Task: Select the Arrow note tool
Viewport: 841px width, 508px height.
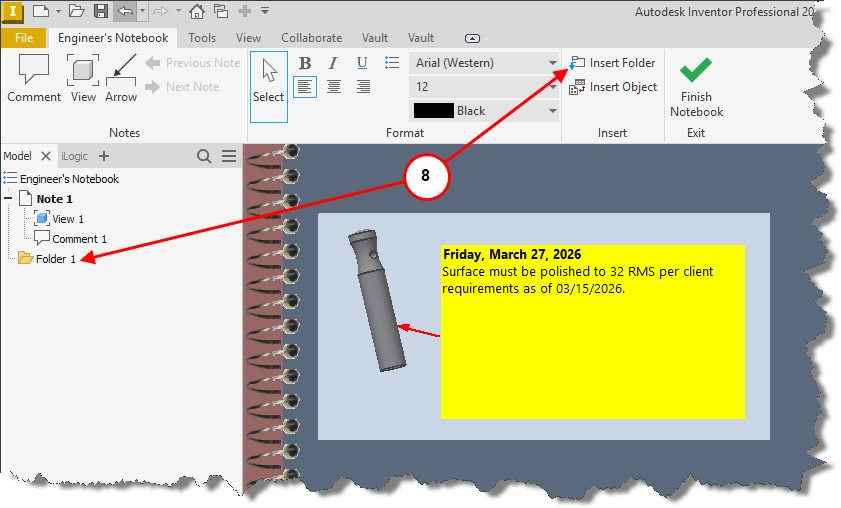Action: pos(121,78)
